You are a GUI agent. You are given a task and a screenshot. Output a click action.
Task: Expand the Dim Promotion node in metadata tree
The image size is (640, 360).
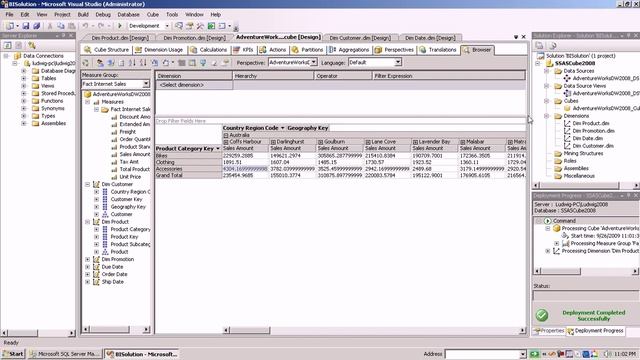point(87,259)
